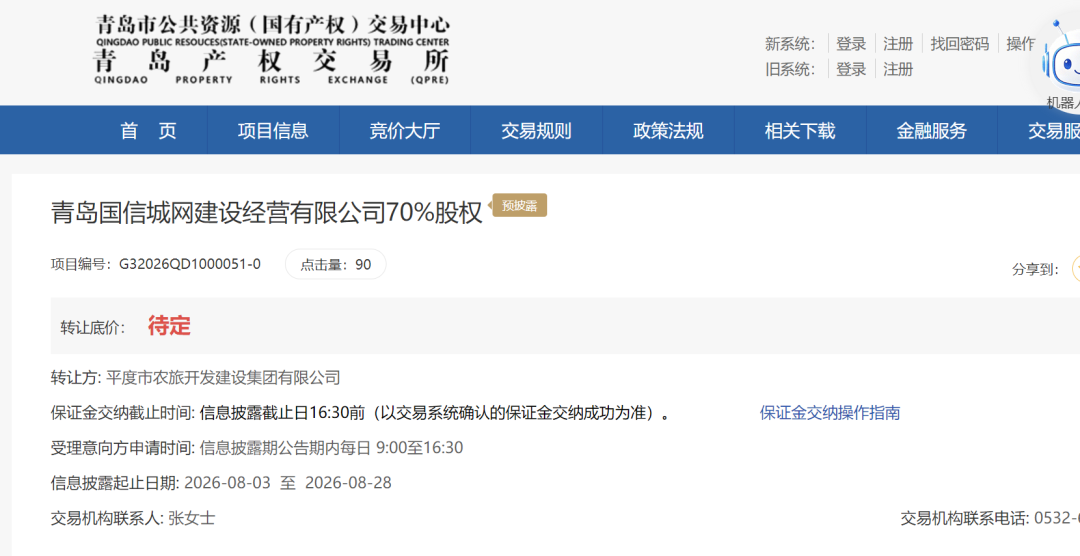The image size is (1080, 556).
Task: Click project number G32026QD1000051-0
Action: click(190, 265)
